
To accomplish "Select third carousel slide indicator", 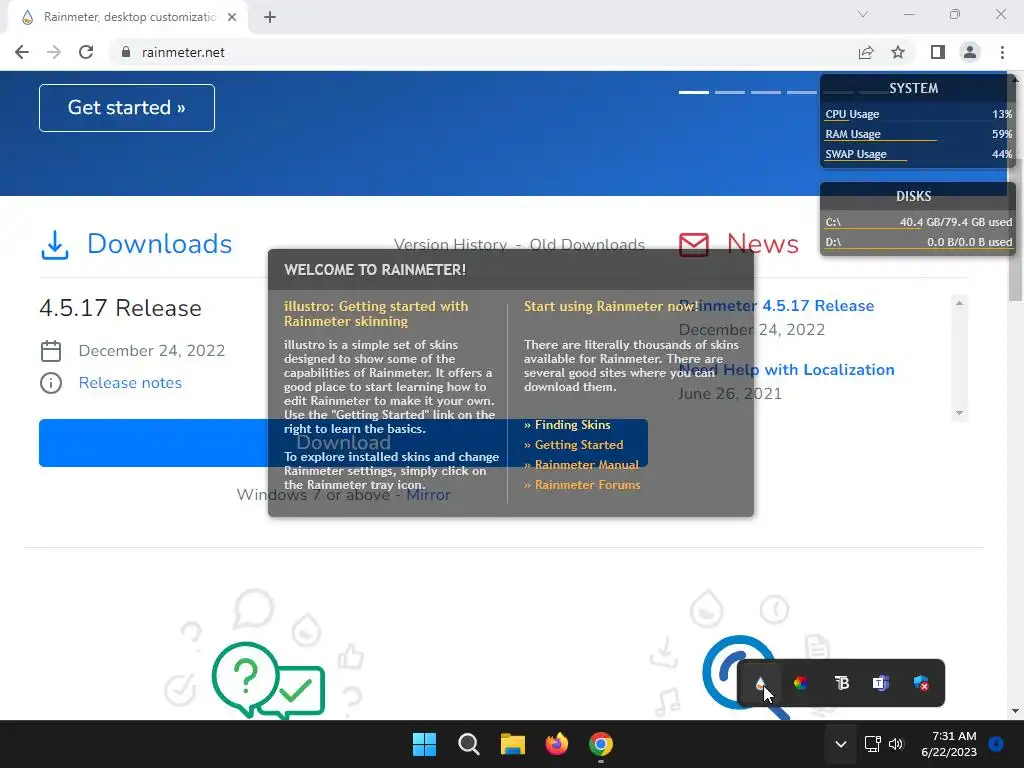I will 765,93.
